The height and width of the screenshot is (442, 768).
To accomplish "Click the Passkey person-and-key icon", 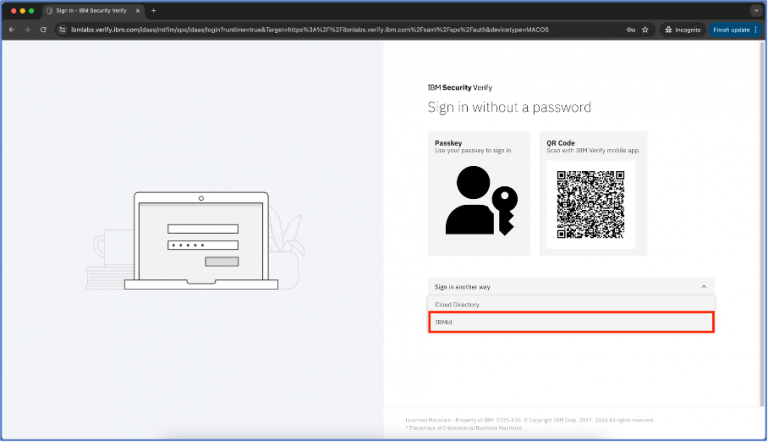I will pyautogui.click(x=478, y=201).
